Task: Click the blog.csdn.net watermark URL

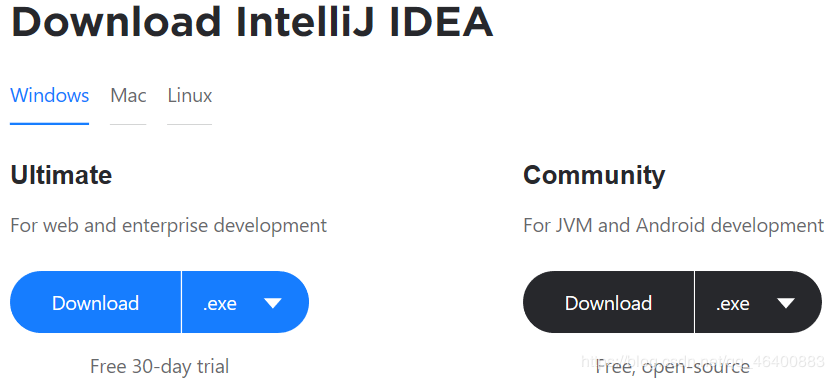Action: click(703, 362)
